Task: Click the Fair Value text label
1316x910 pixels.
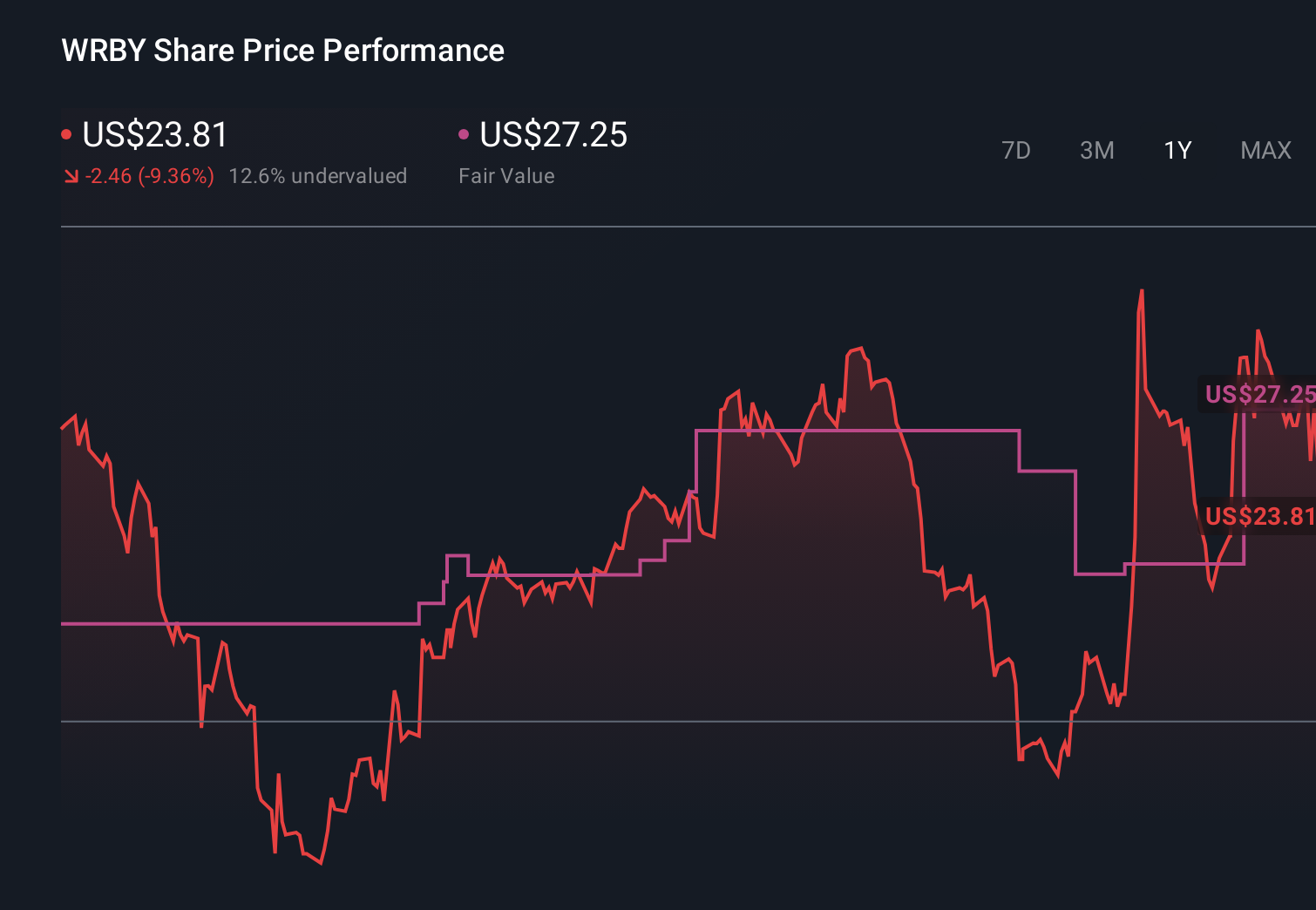Action: pyautogui.click(x=505, y=175)
